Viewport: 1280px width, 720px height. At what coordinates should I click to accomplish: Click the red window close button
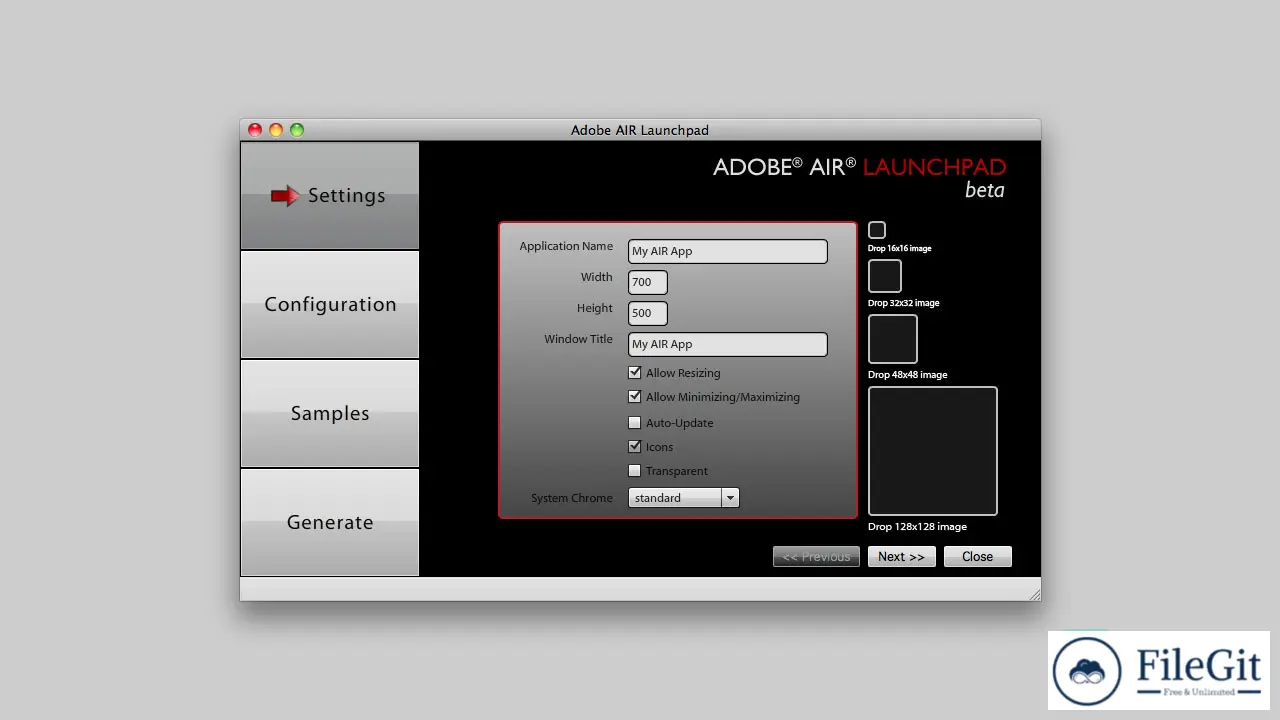(x=255, y=130)
